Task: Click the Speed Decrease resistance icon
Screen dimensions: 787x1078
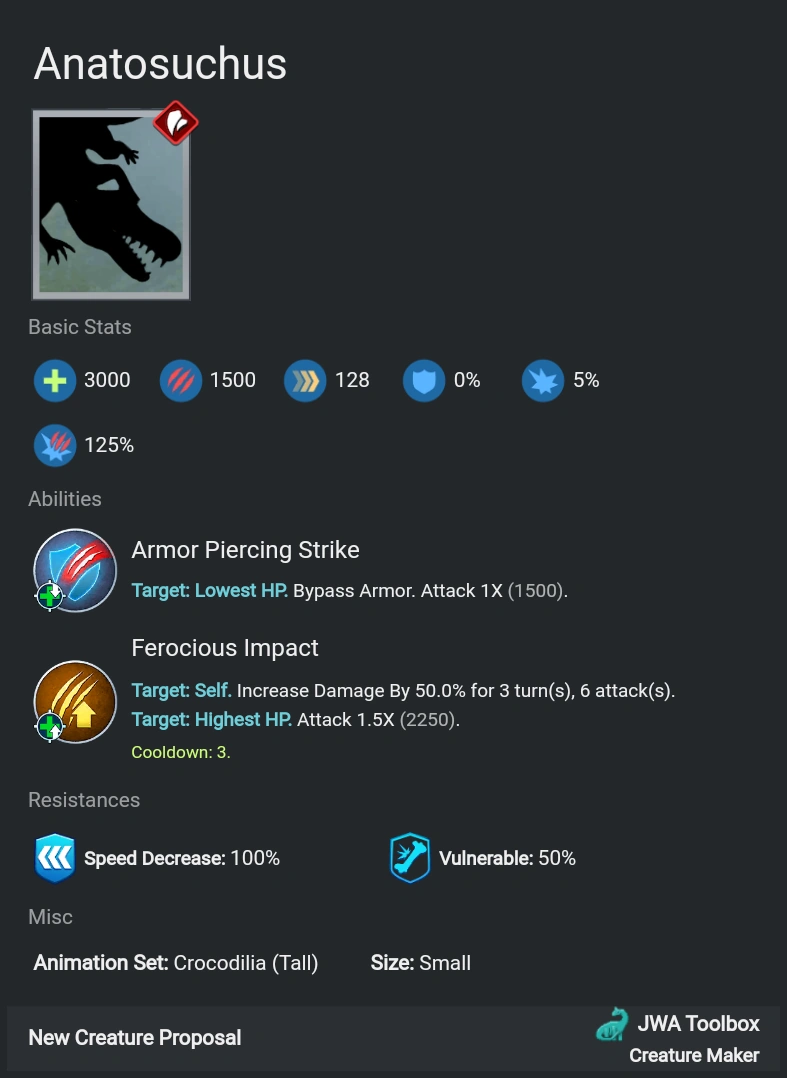Action: 55,858
